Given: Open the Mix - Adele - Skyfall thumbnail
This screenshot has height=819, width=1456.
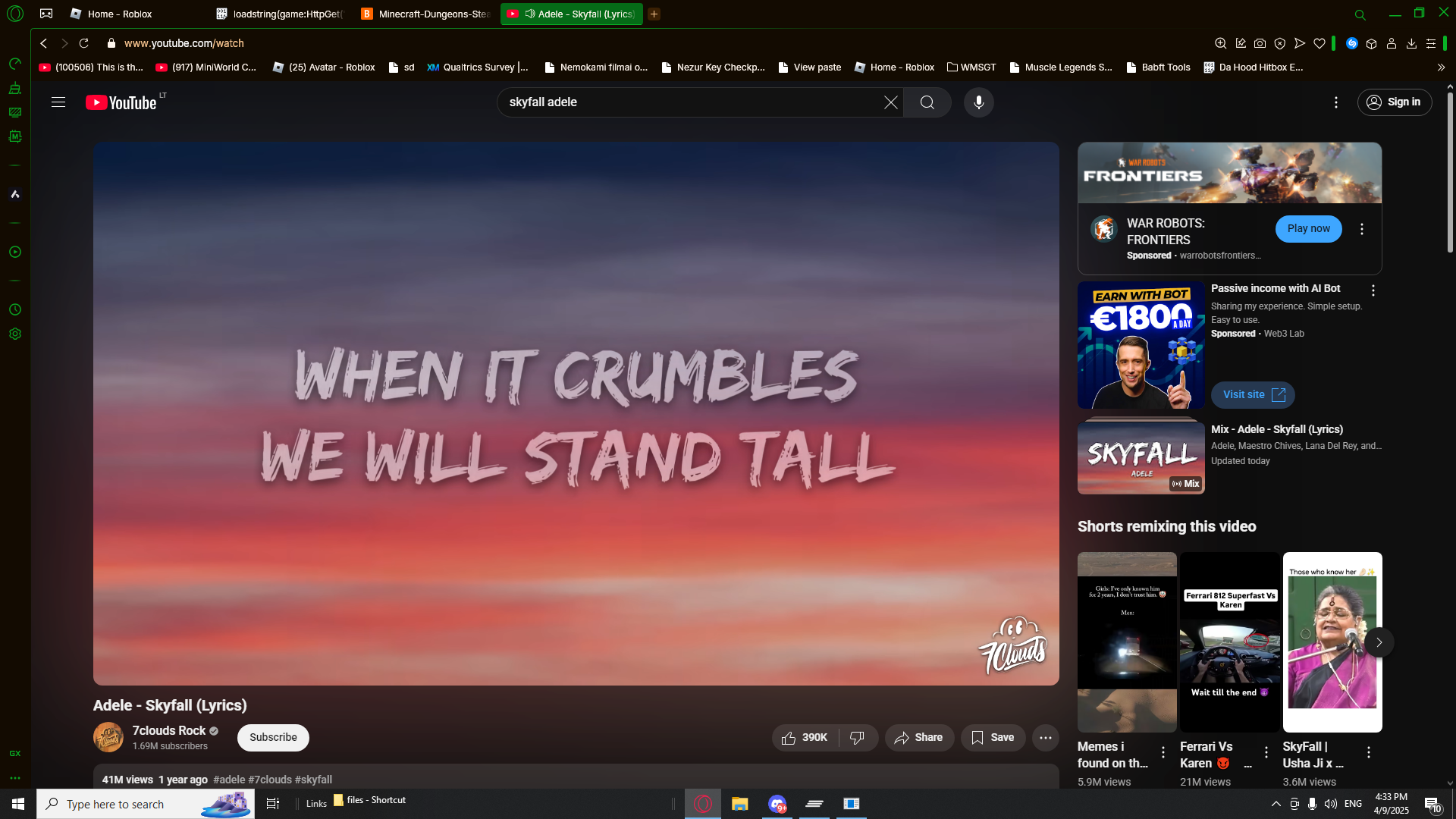Looking at the screenshot, I should click(x=1141, y=457).
